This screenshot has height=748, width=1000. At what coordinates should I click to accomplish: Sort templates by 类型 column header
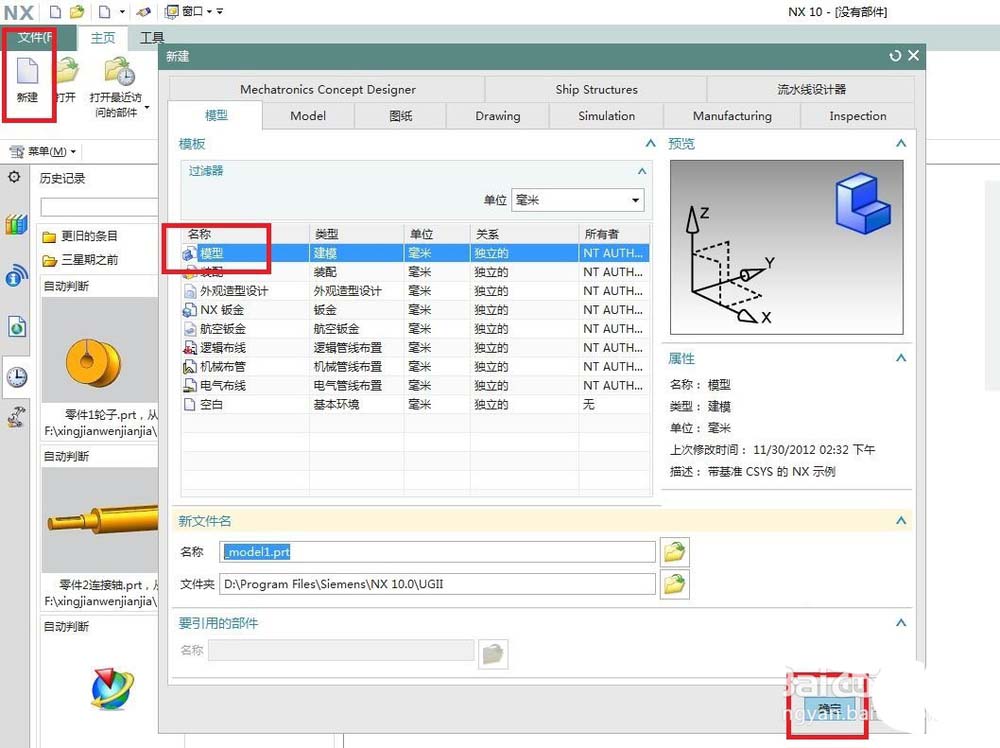tap(357, 233)
